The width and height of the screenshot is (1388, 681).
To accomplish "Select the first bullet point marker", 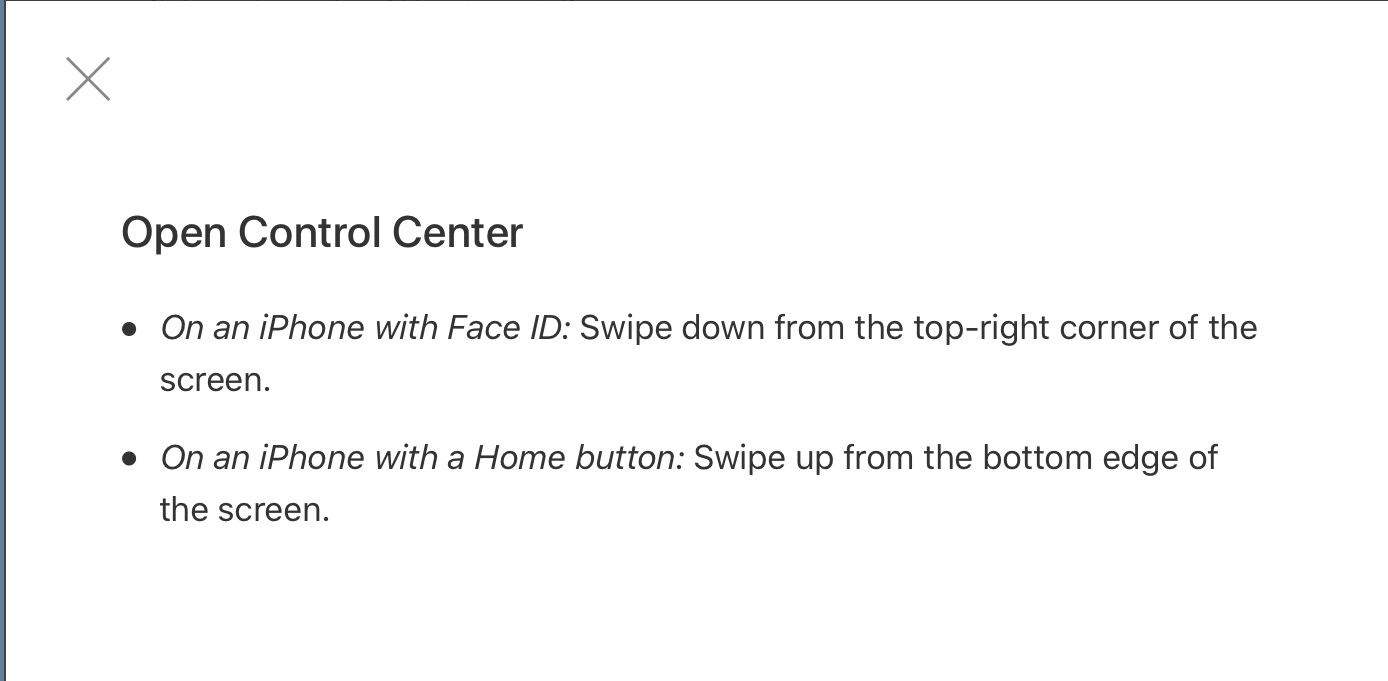I will 128,329.
